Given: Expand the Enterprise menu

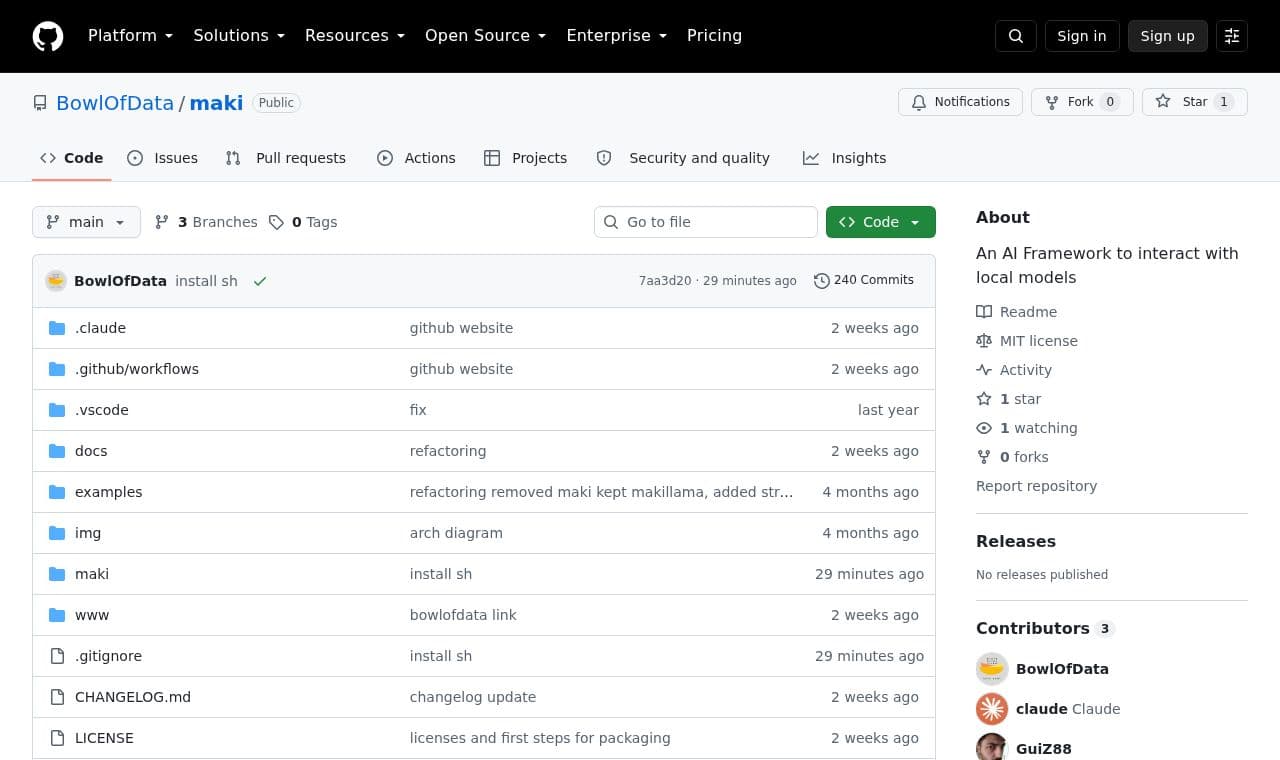Looking at the screenshot, I should pyautogui.click(x=616, y=36).
